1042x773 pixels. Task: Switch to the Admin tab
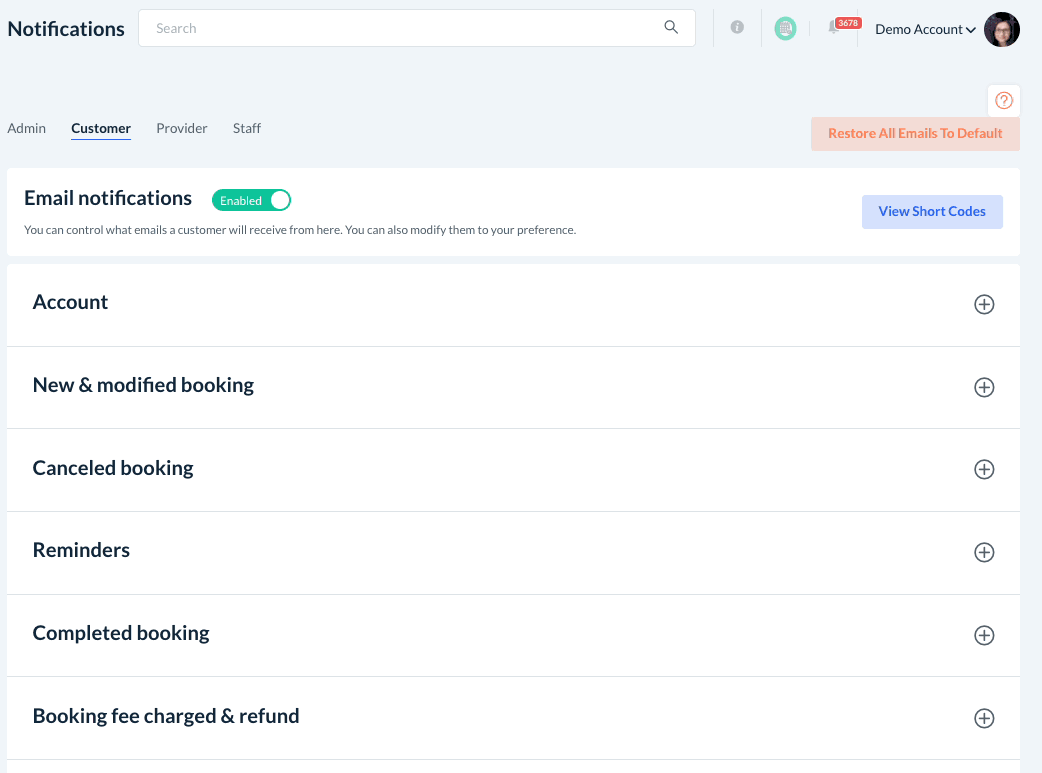27,128
